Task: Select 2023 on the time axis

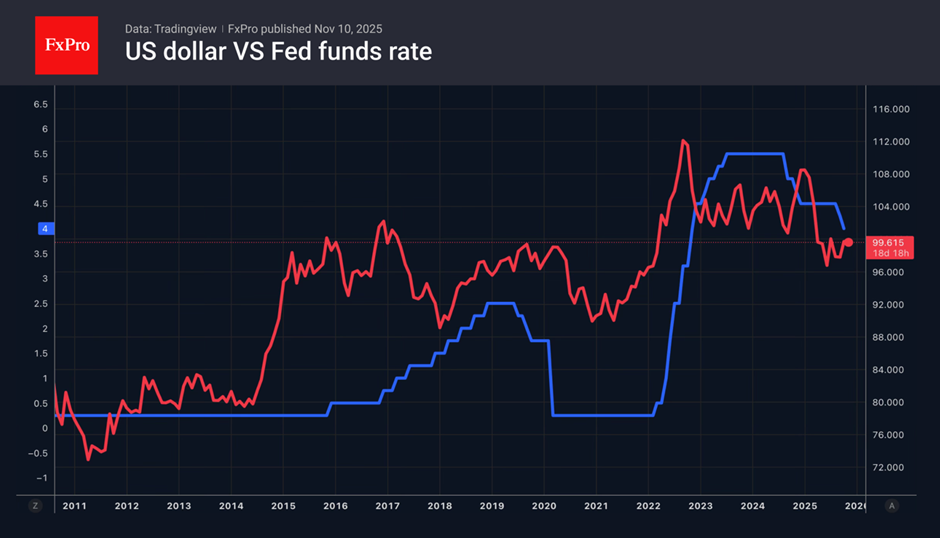Action: pos(700,506)
